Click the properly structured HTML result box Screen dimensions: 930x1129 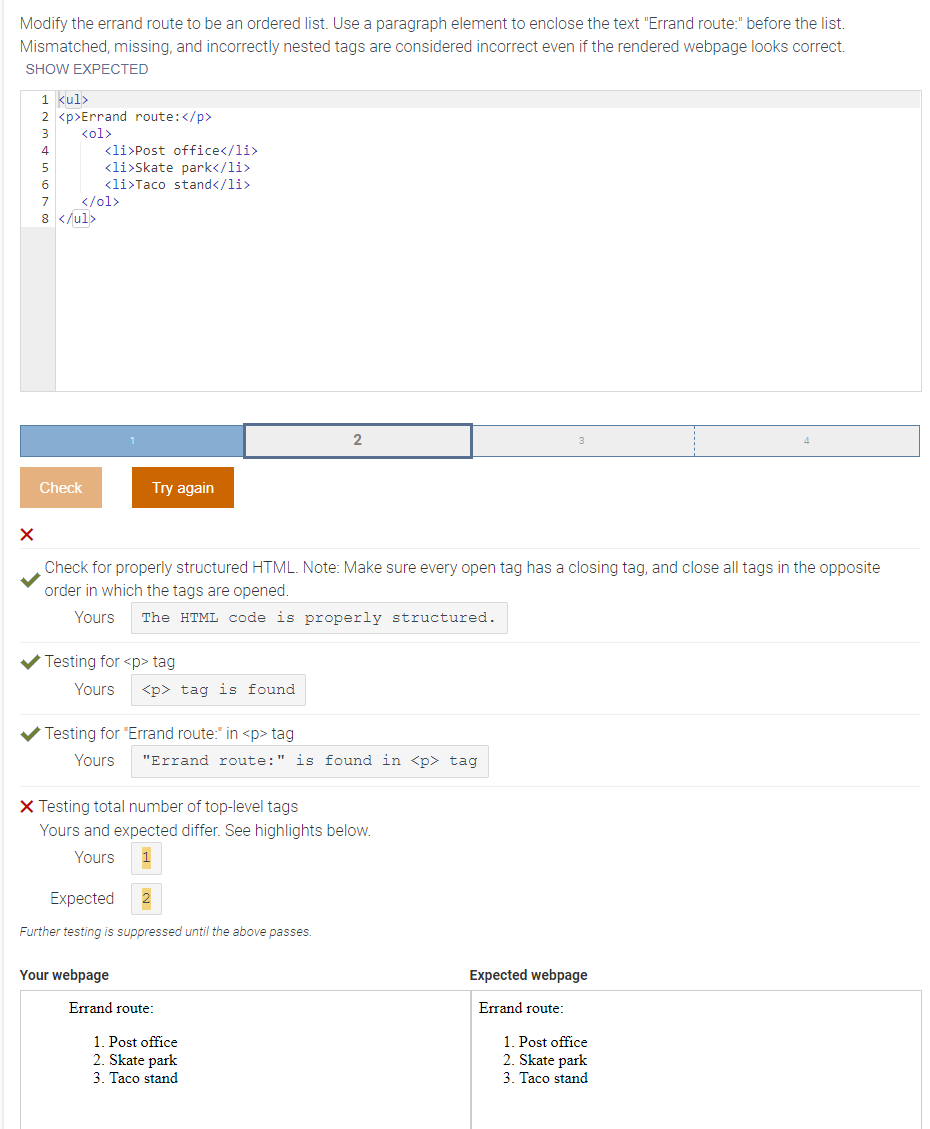pos(319,617)
